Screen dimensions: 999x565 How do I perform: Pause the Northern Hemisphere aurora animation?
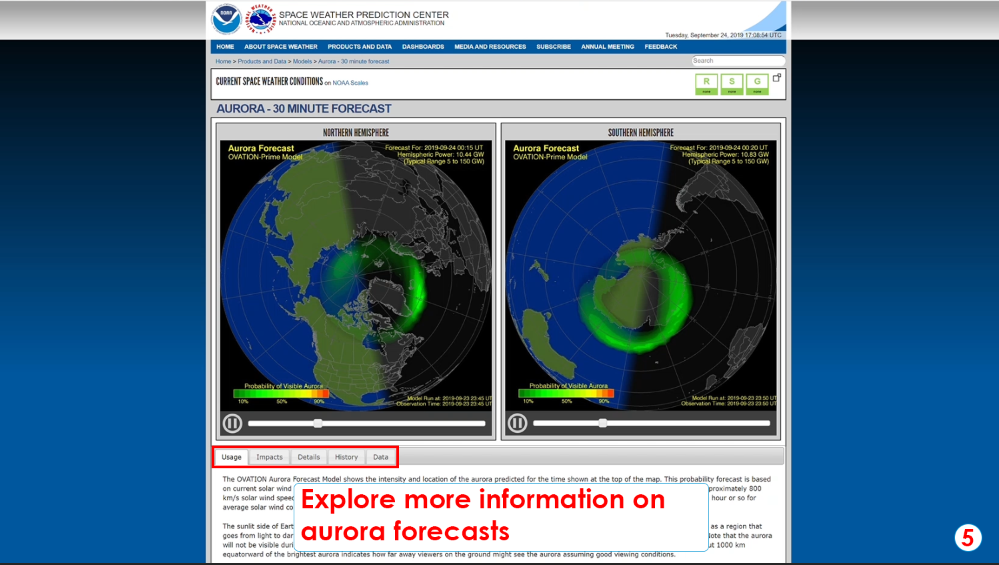click(x=232, y=423)
